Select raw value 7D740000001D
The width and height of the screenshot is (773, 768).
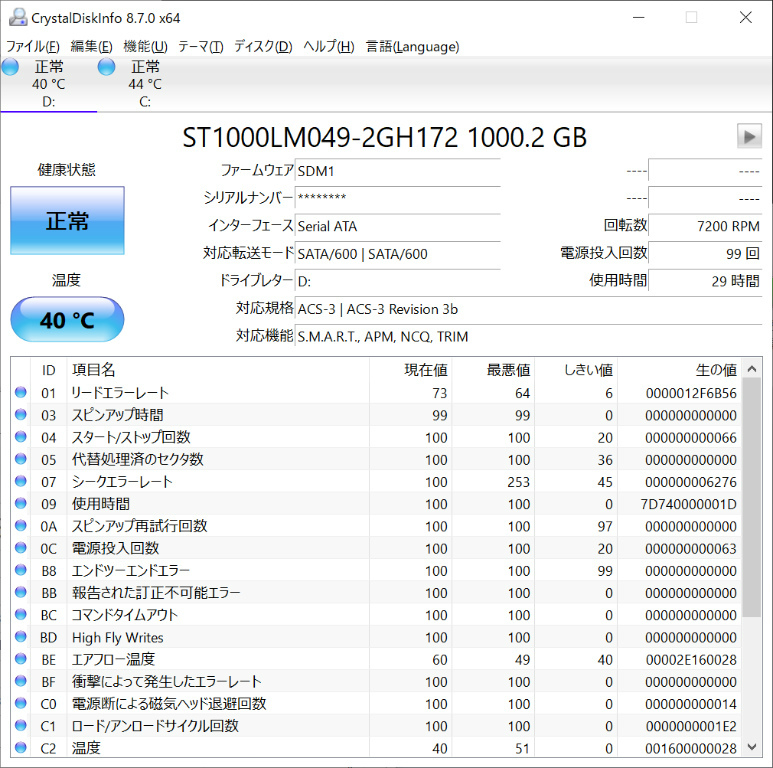(x=689, y=504)
